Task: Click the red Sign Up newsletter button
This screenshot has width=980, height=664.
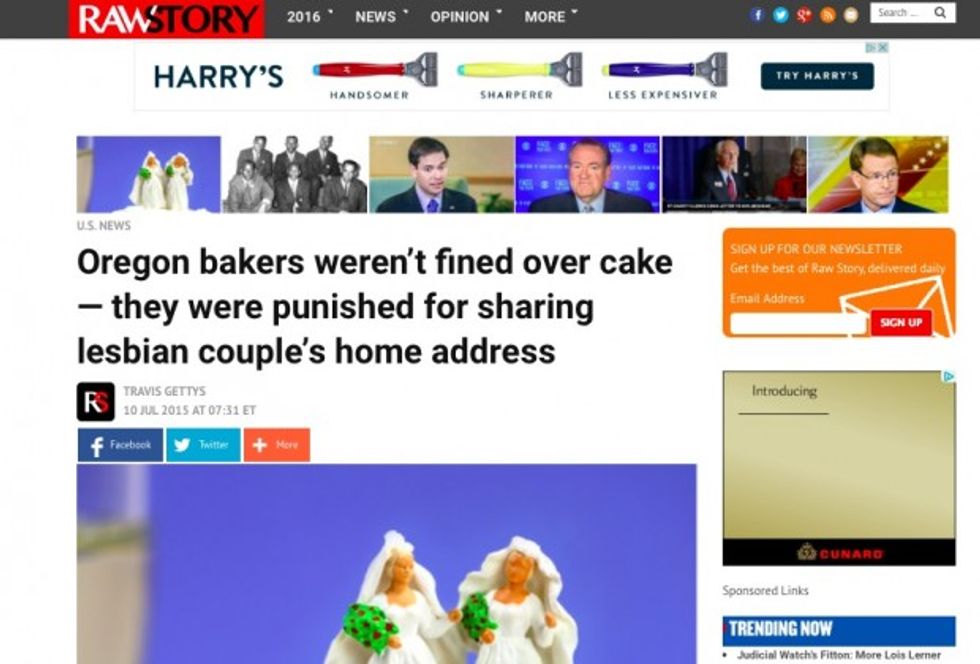Action: click(x=901, y=323)
